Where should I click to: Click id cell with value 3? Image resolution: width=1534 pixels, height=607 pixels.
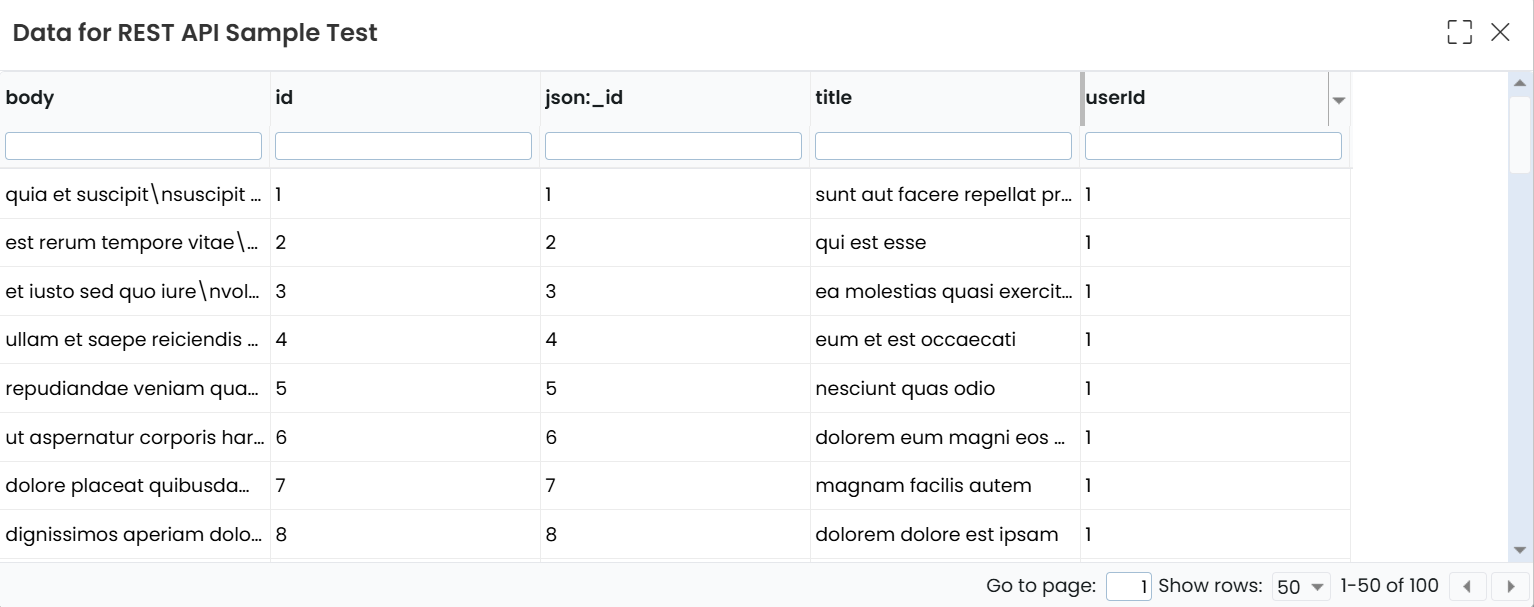(x=405, y=291)
